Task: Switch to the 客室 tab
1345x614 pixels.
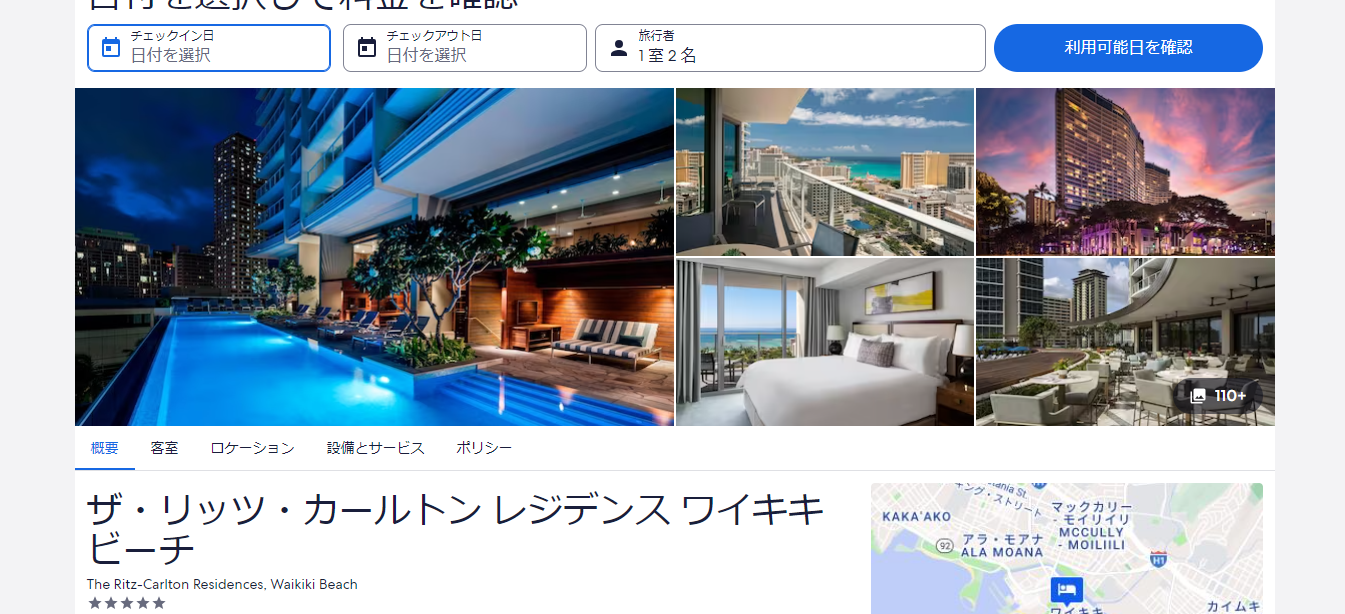Action: tap(164, 448)
